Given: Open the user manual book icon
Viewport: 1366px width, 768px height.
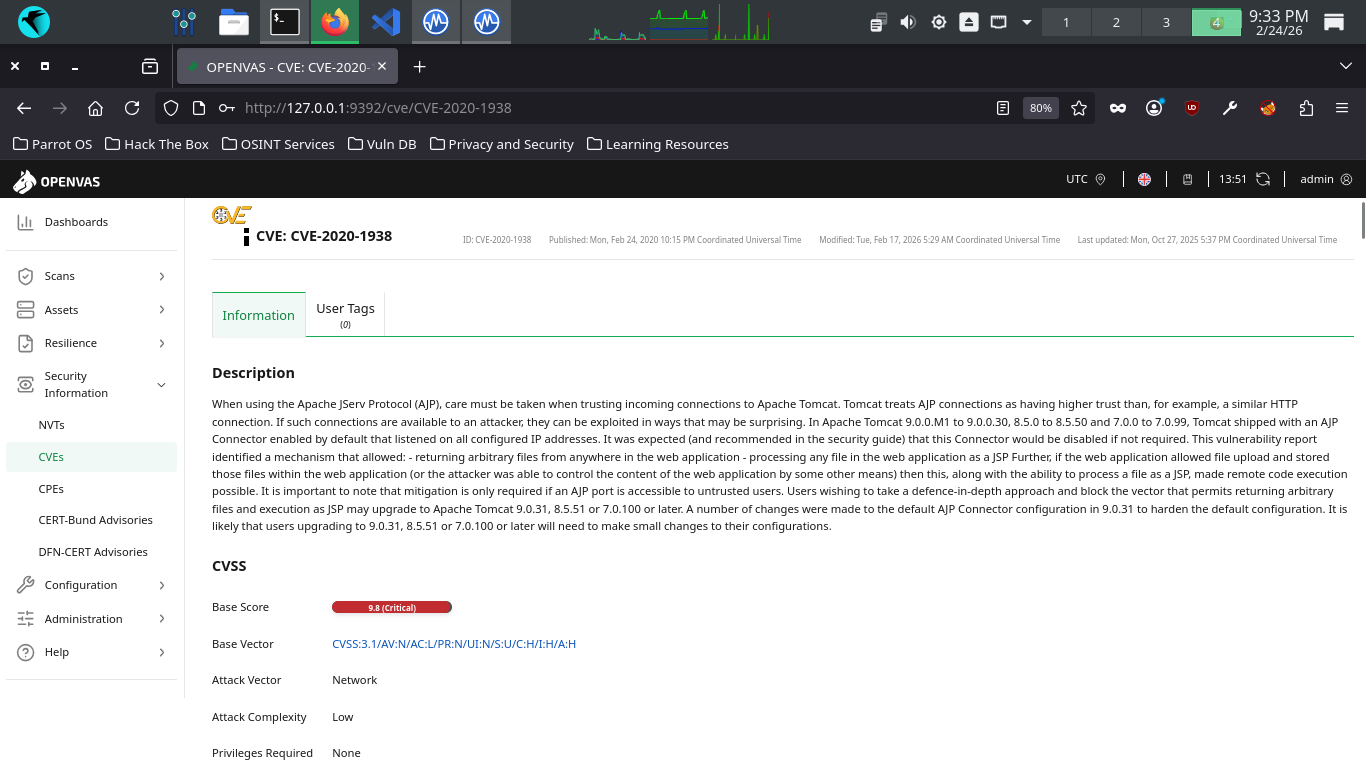Looking at the screenshot, I should pyautogui.click(x=1188, y=179).
